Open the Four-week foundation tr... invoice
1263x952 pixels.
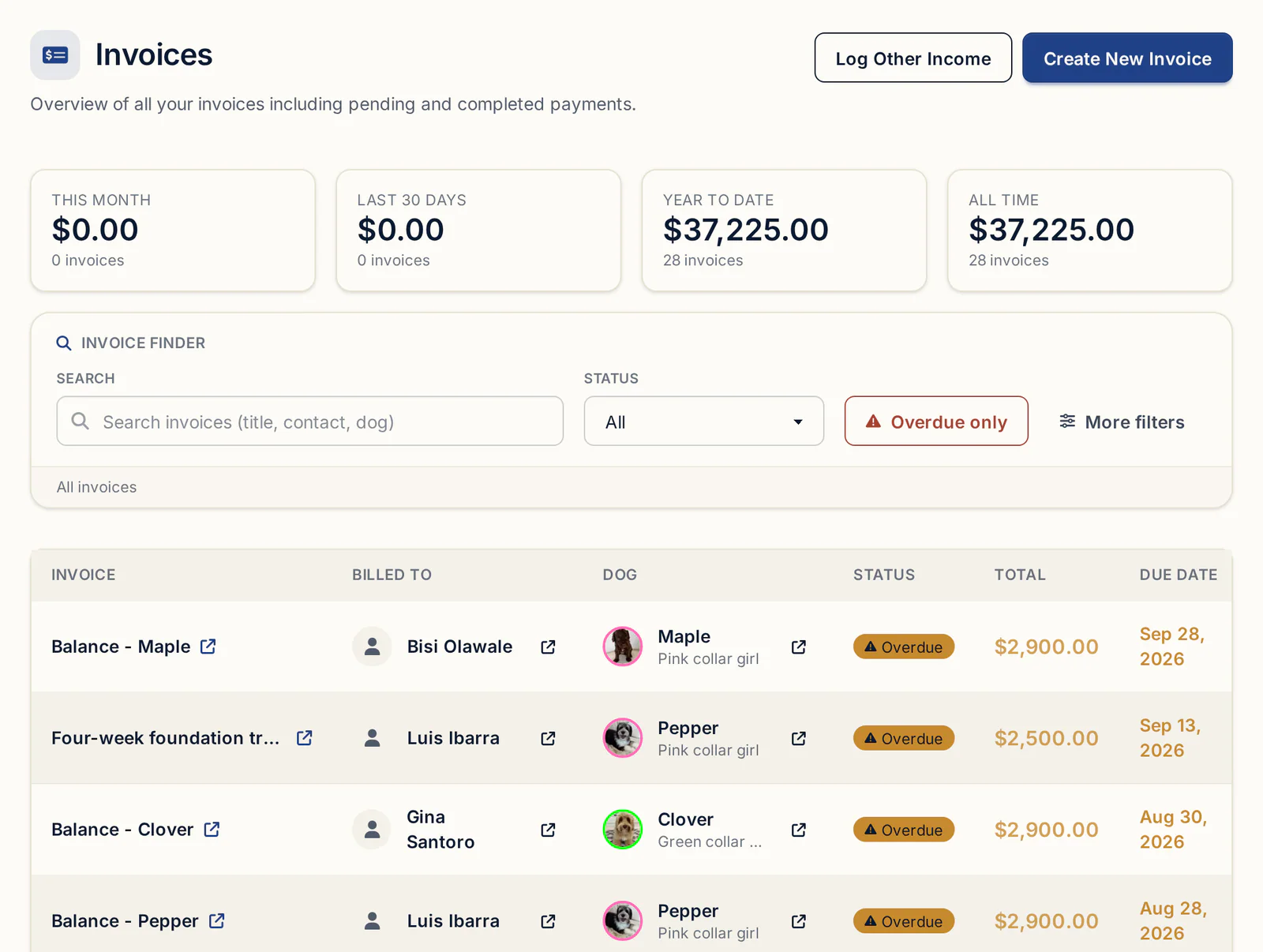pos(166,738)
